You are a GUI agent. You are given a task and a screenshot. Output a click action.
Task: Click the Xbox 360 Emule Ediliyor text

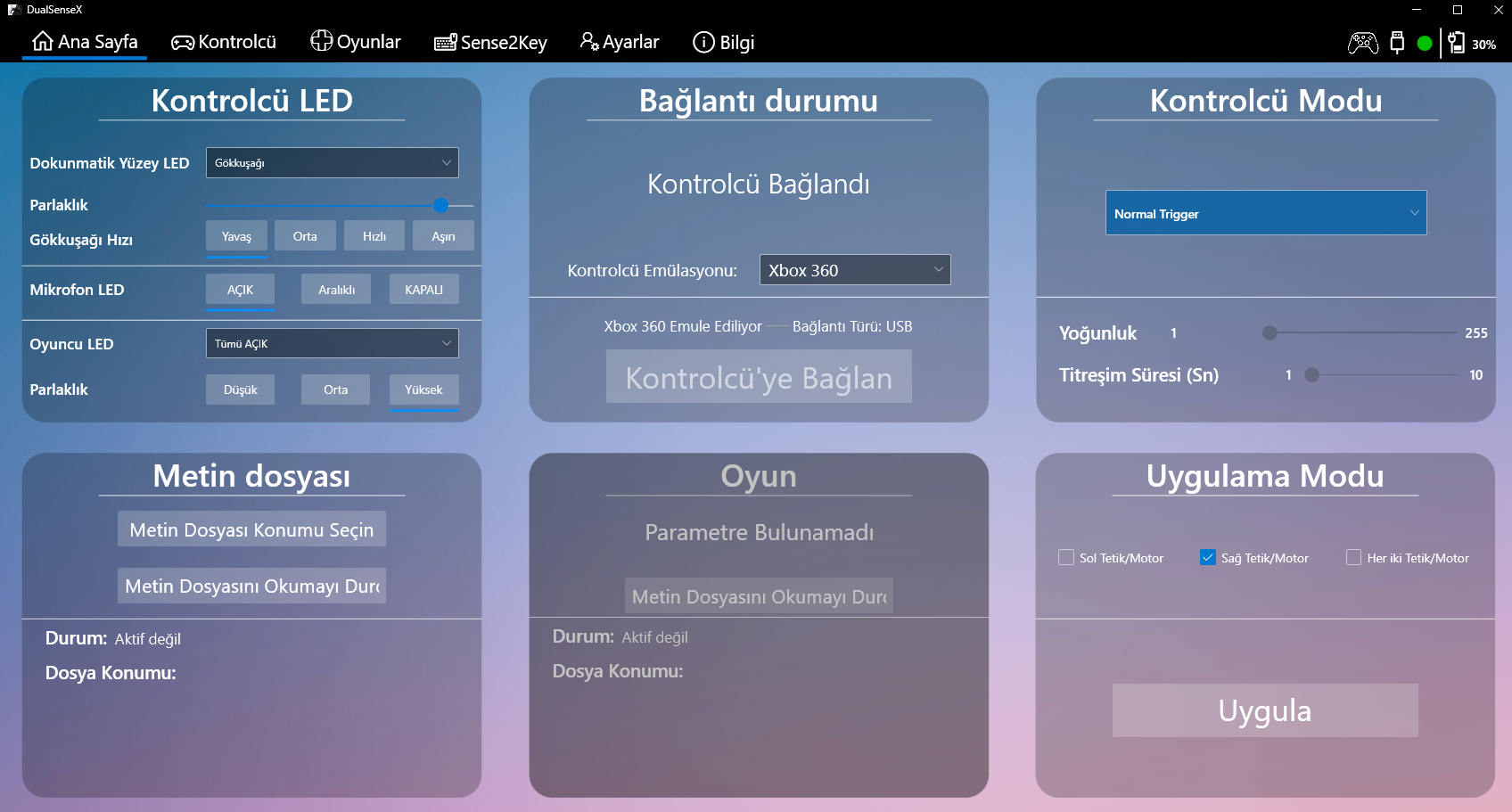[683, 326]
